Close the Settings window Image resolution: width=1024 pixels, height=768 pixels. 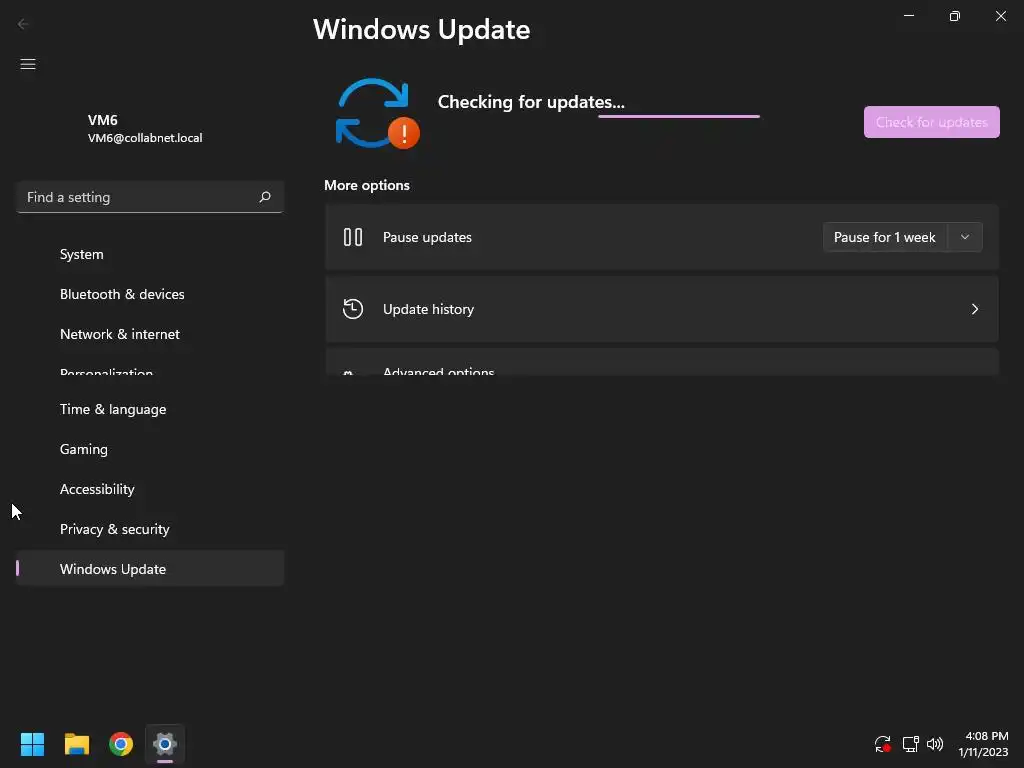(x=1000, y=16)
